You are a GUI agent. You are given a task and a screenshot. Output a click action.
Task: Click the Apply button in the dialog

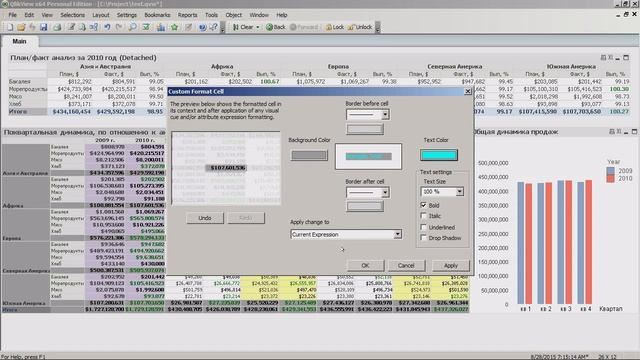point(451,265)
